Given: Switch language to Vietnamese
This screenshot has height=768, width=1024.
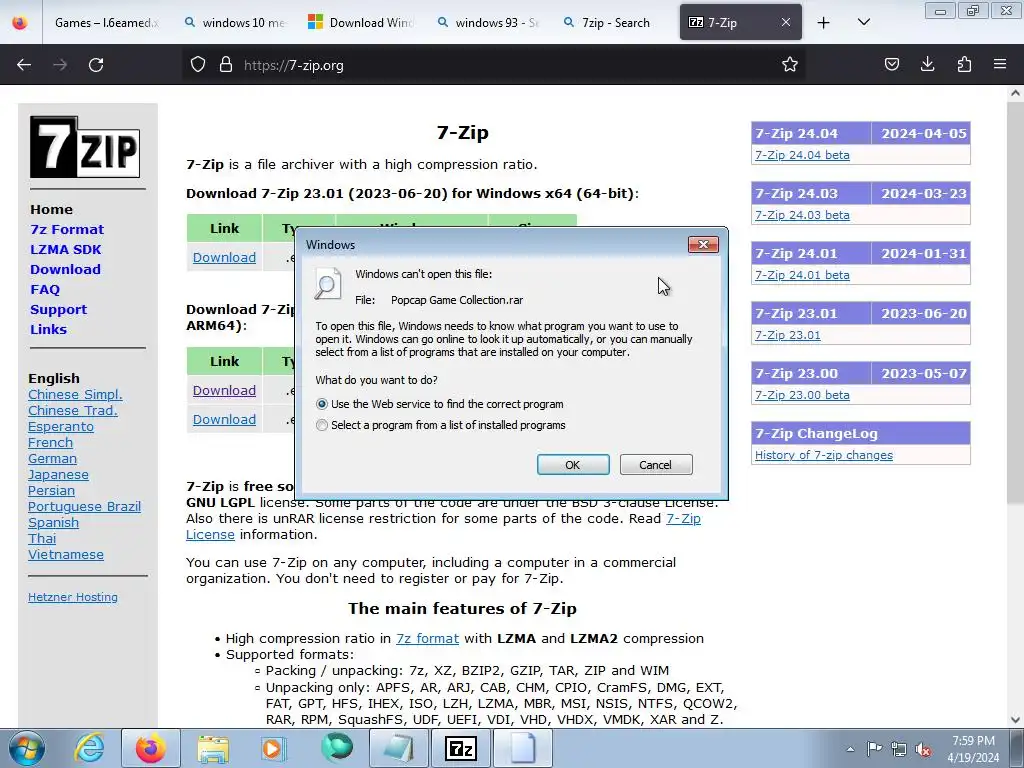Looking at the screenshot, I should pos(66,554).
